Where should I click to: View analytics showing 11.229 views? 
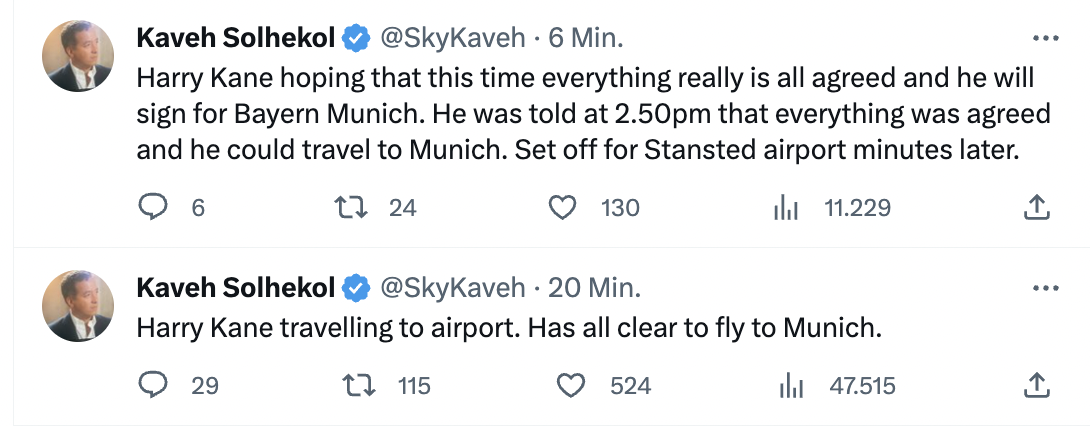tap(787, 208)
